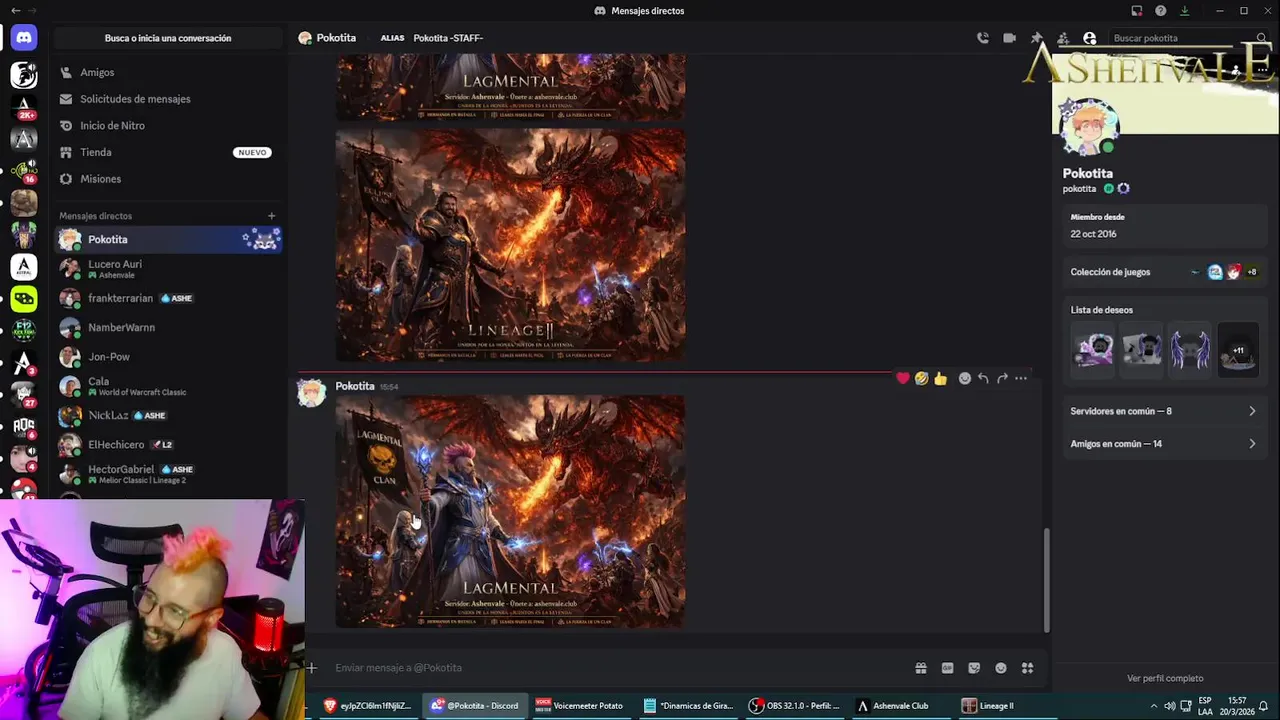The image size is (1280, 720).
Task: Open the apps launcher icon
Action: click(x=1027, y=668)
